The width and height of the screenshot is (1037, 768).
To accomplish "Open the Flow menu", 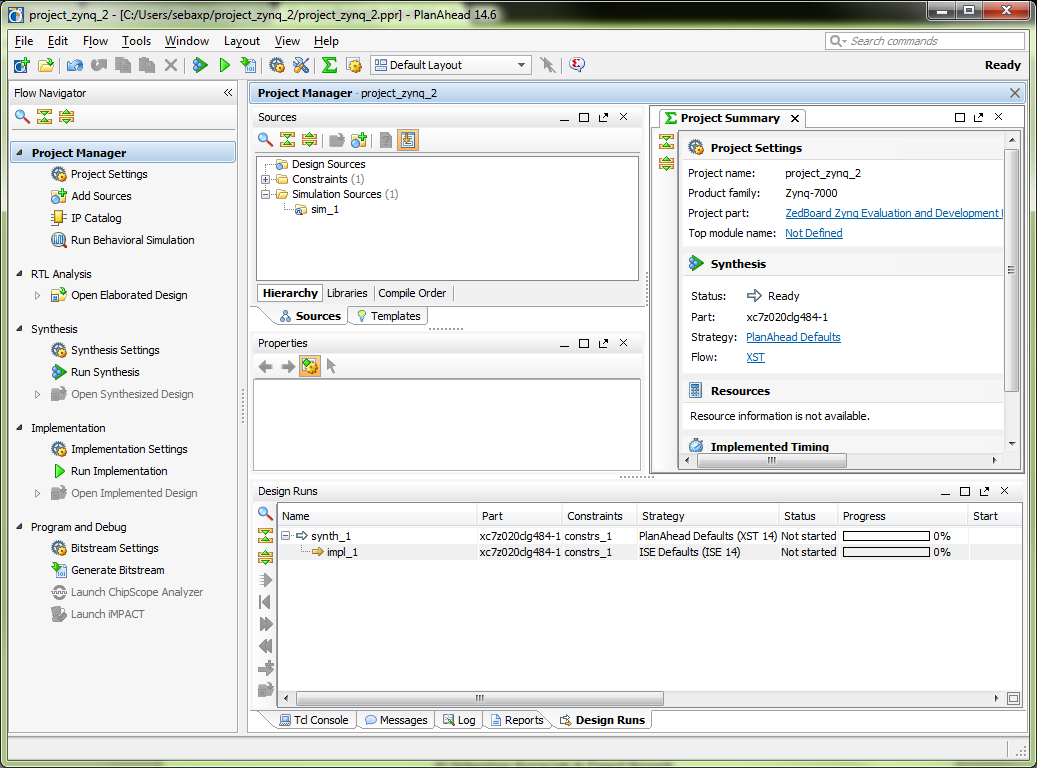I will coord(95,41).
